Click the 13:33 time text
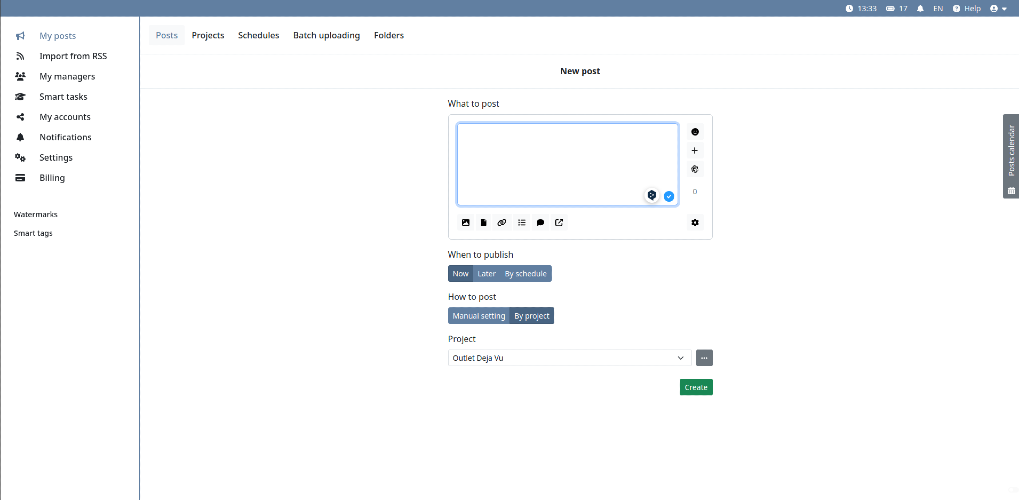Image resolution: width=1019 pixels, height=500 pixels. click(868, 8)
